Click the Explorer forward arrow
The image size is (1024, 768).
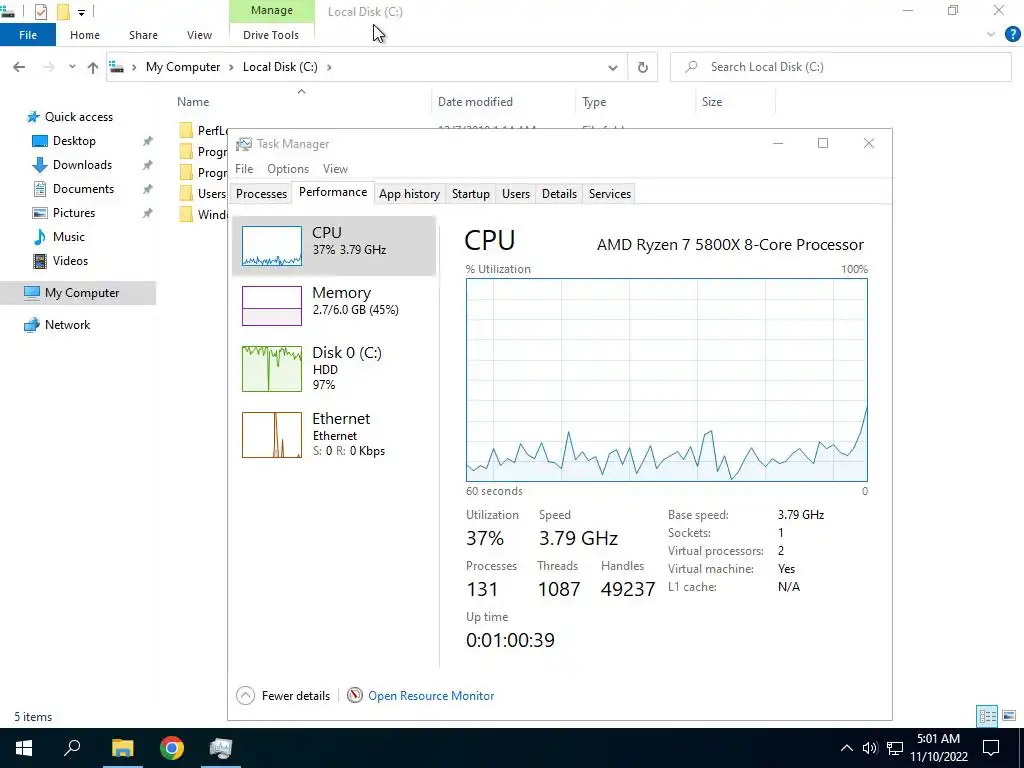(48, 67)
